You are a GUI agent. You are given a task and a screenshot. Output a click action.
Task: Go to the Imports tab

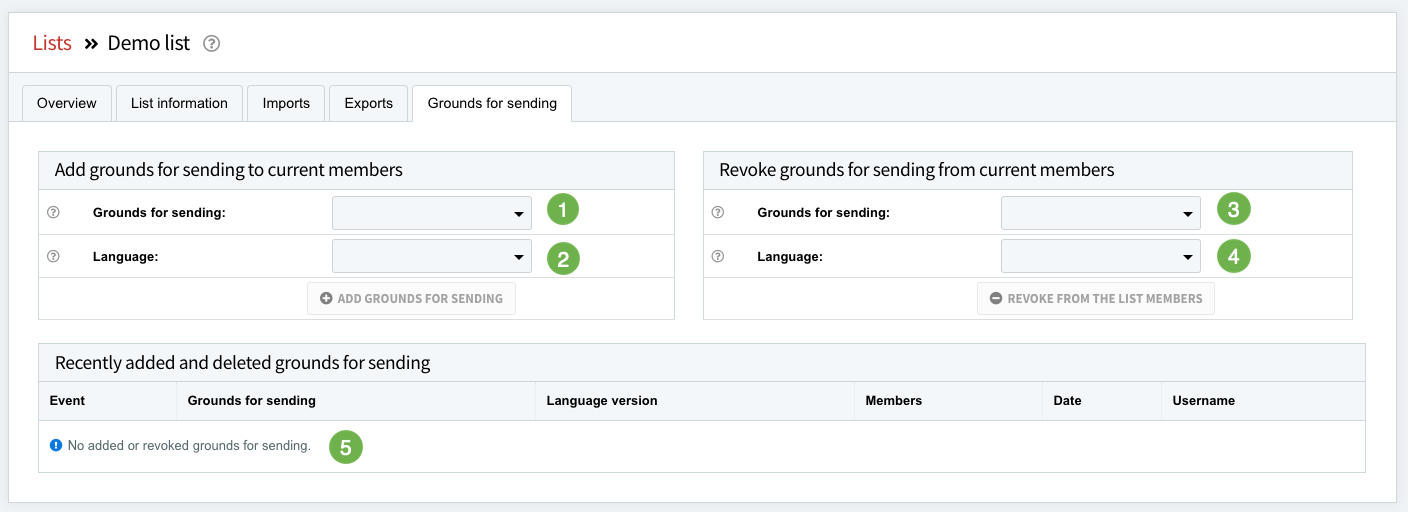coord(286,103)
